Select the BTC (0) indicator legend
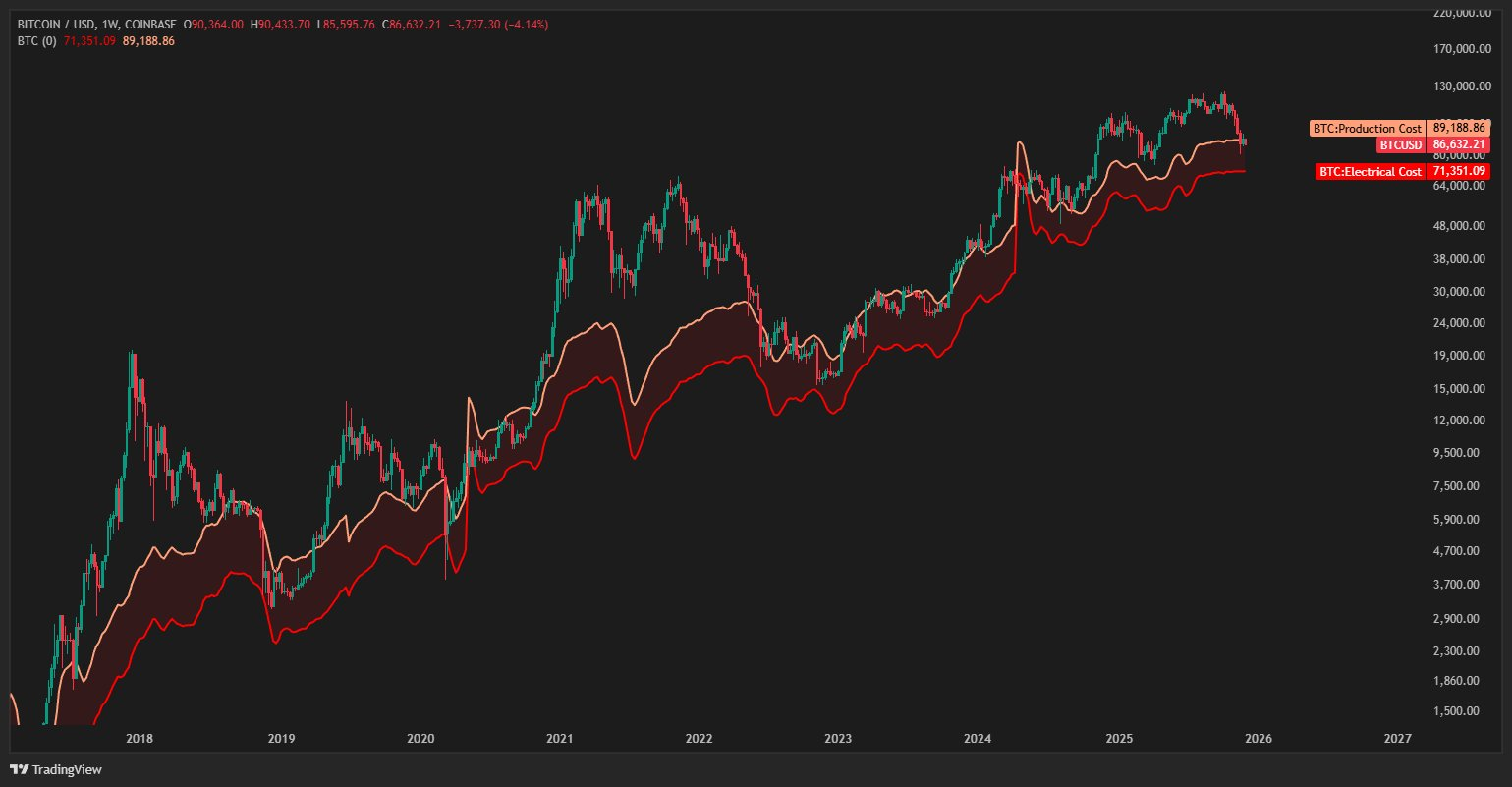This screenshot has height=787, width=1512. [38, 40]
